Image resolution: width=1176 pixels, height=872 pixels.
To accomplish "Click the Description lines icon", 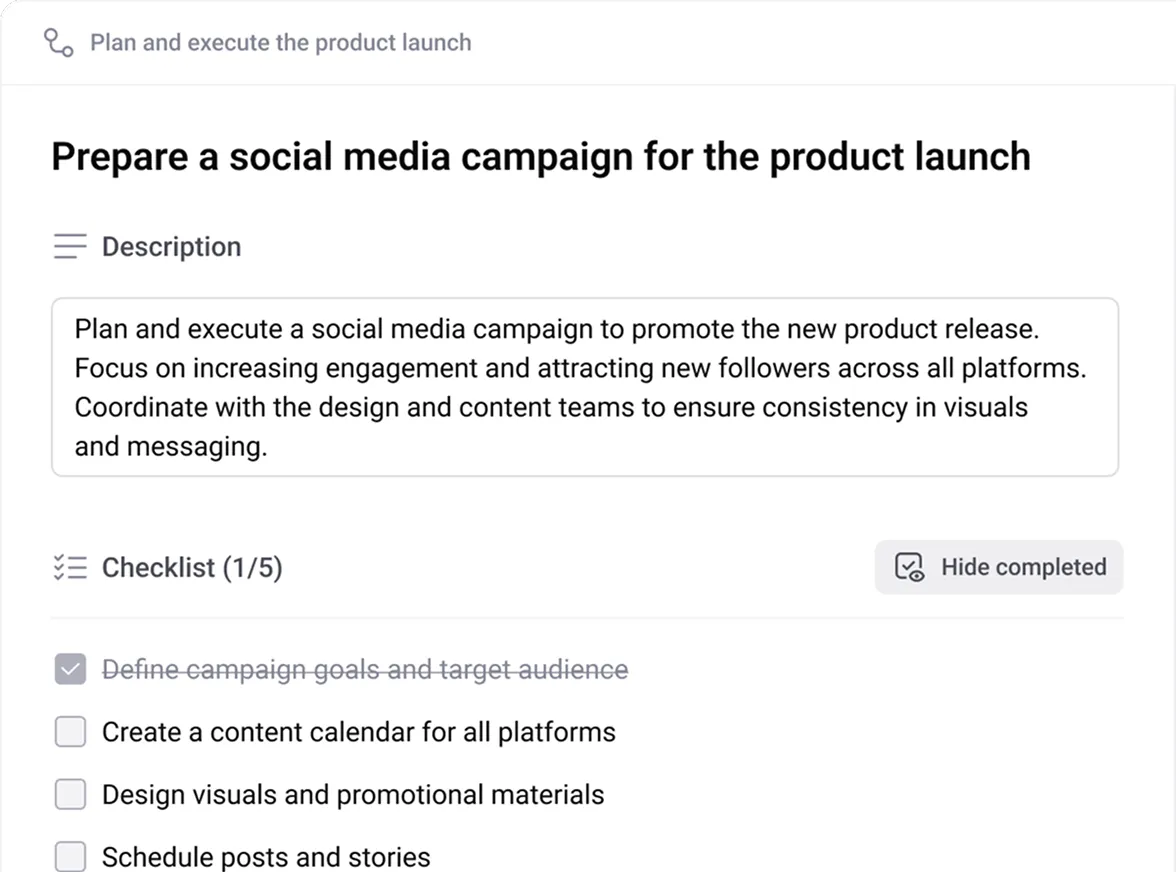I will pyautogui.click(x=70, y=246).
